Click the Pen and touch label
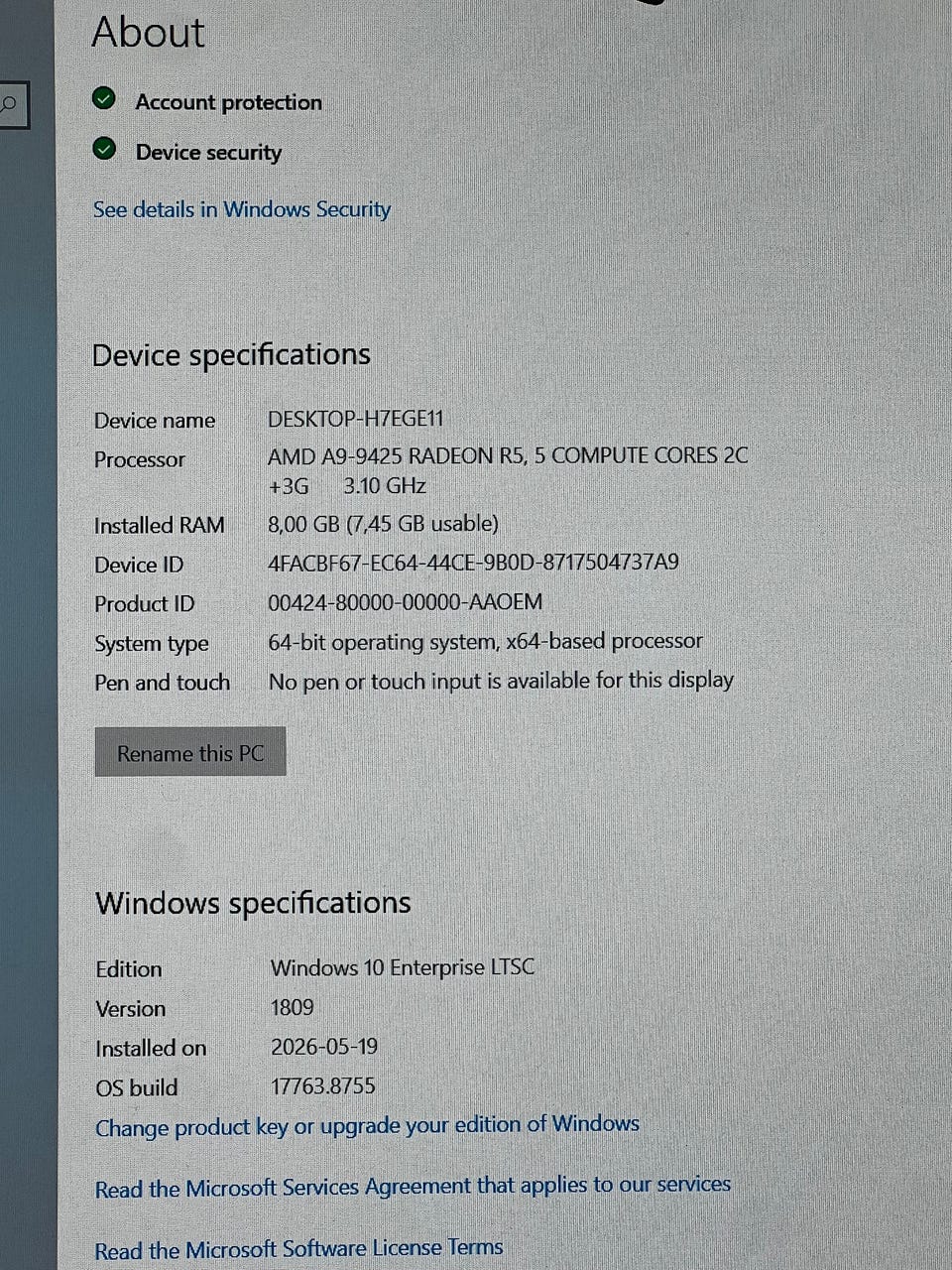 [163, 683]
